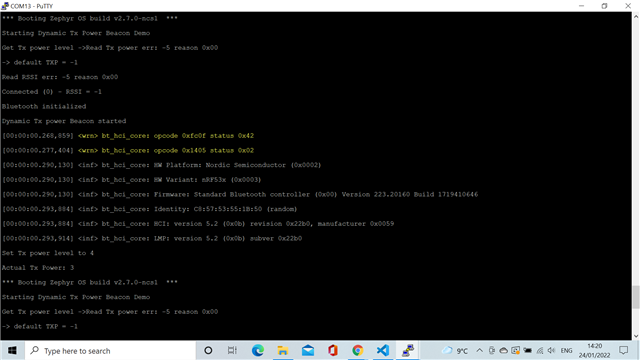Open Microsoft Edge from the taskbar
This screenshot has width=640, height=360.
point(258,350)
